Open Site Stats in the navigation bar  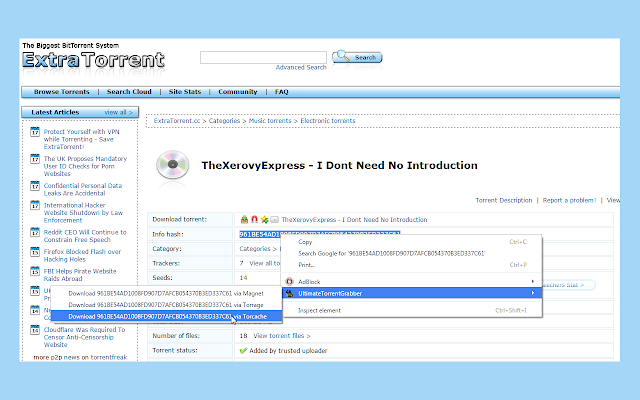click(185, 92)
